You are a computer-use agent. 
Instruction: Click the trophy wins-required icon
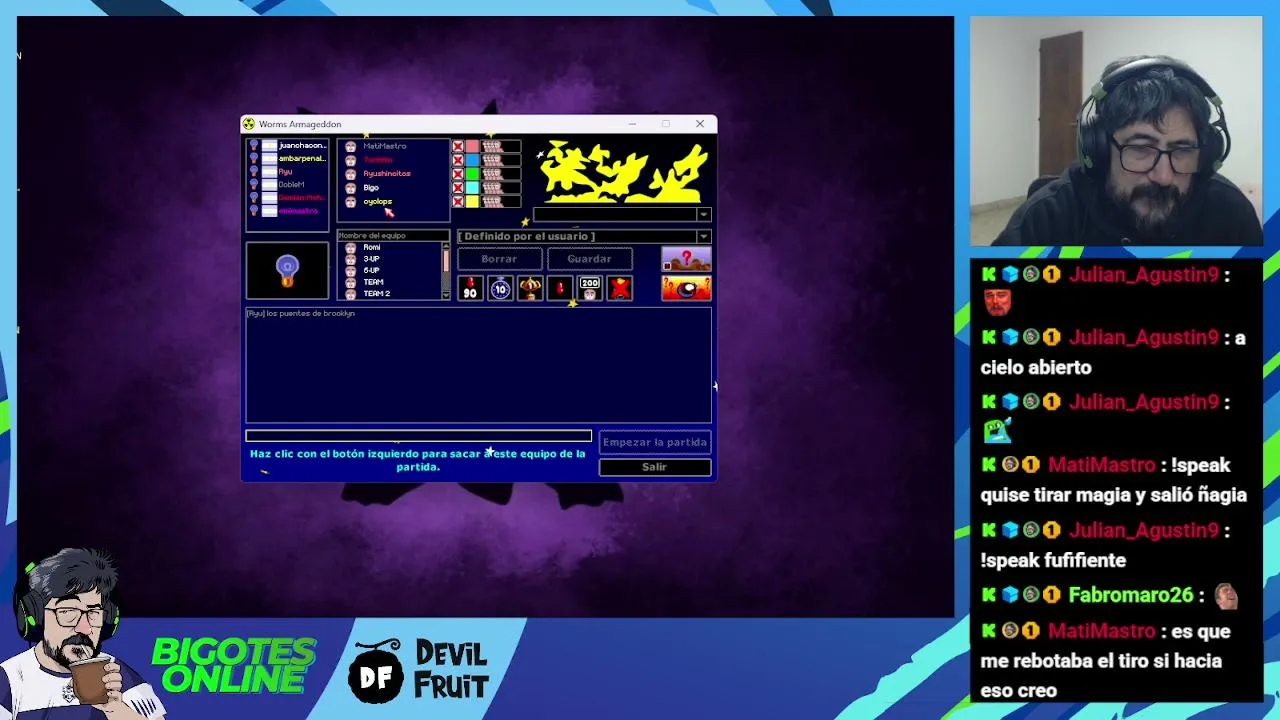click(530, 289)
